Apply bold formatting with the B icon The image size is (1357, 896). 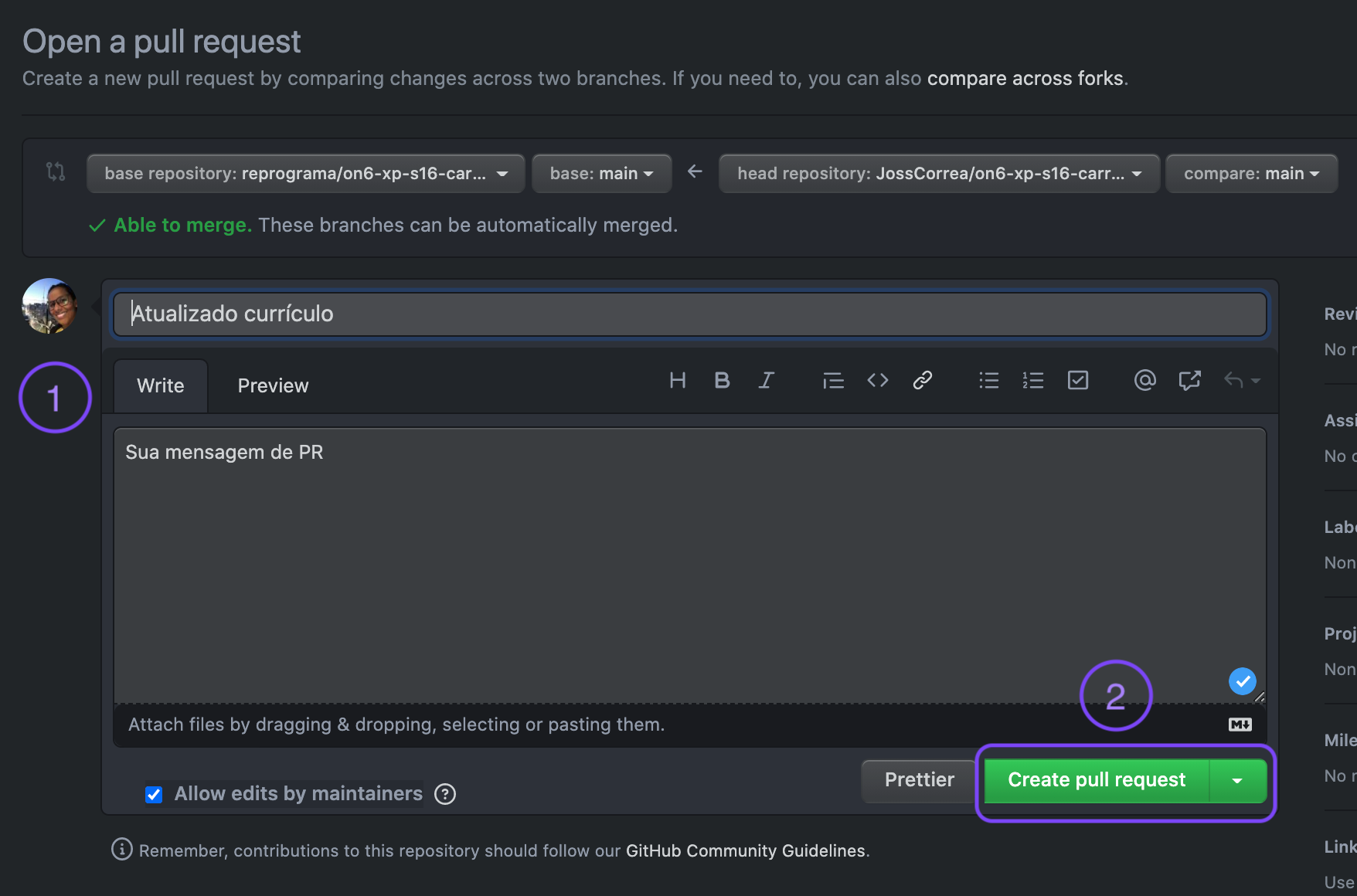[722, 380]
